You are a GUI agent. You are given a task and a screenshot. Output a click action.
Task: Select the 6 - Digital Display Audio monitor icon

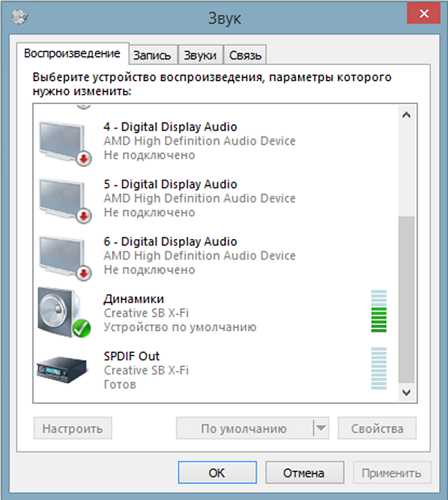point(65,257)
